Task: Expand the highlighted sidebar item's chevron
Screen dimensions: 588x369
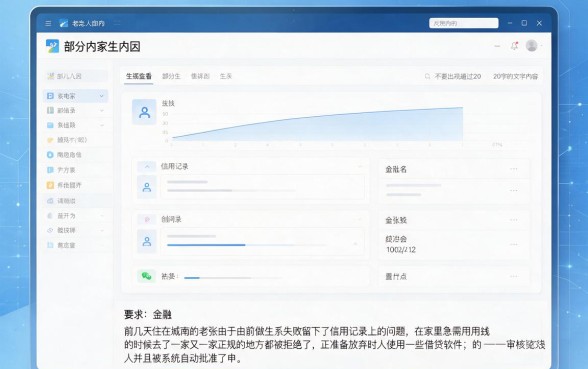Action: tap(102, 96)
